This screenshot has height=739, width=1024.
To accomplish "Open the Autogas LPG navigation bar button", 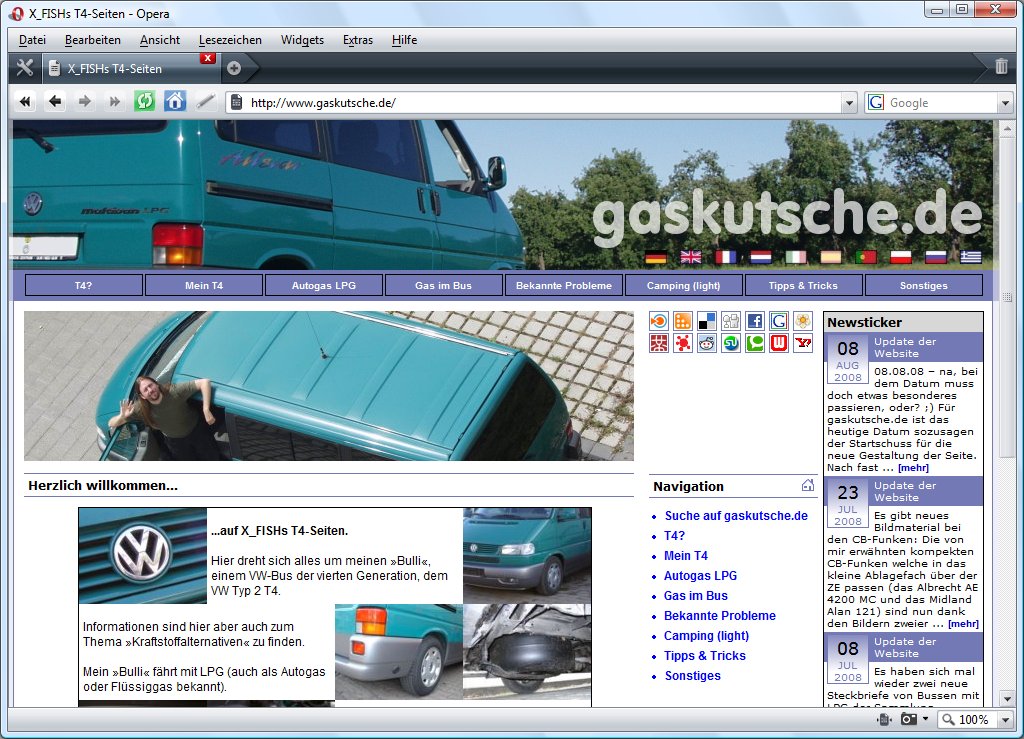I will pyautogui.click(x=324, y=285).
